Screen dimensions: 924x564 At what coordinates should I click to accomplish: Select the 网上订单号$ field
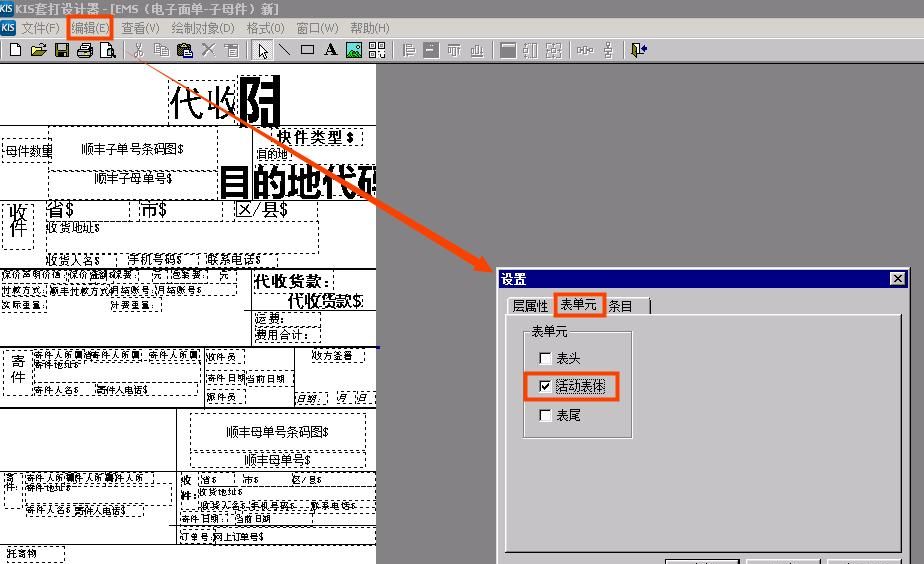tap(295, 536)
